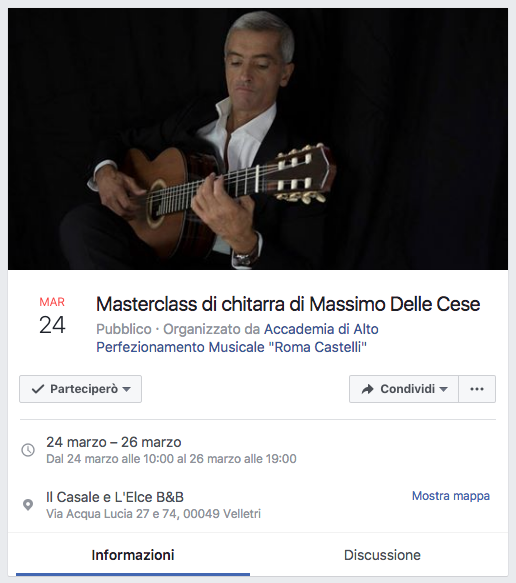This screenshot has width=516, height=583.
Task: Select the Informazioni tab
Action: coord(133,555)
